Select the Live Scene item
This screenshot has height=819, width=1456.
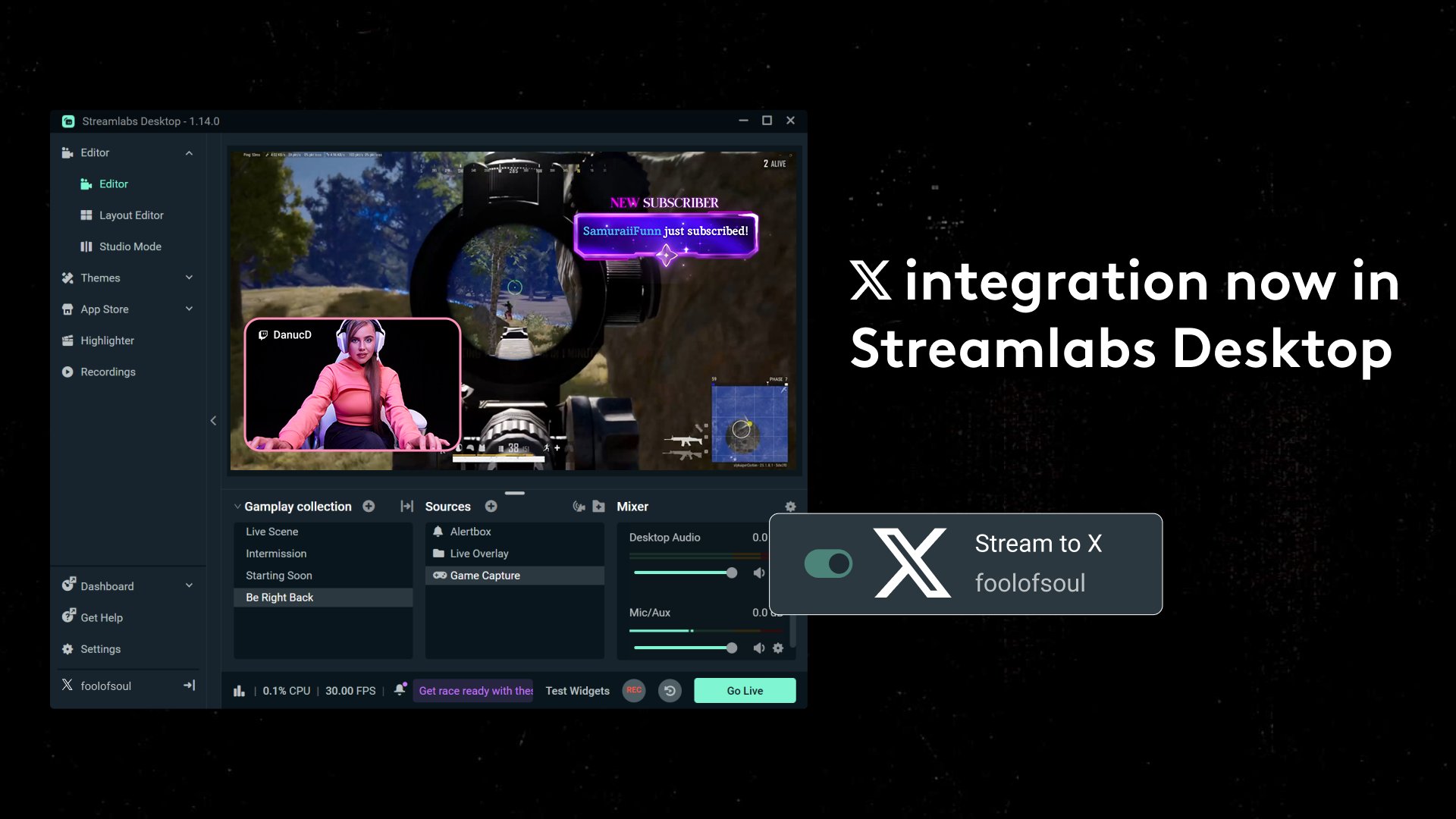[271, 531]
